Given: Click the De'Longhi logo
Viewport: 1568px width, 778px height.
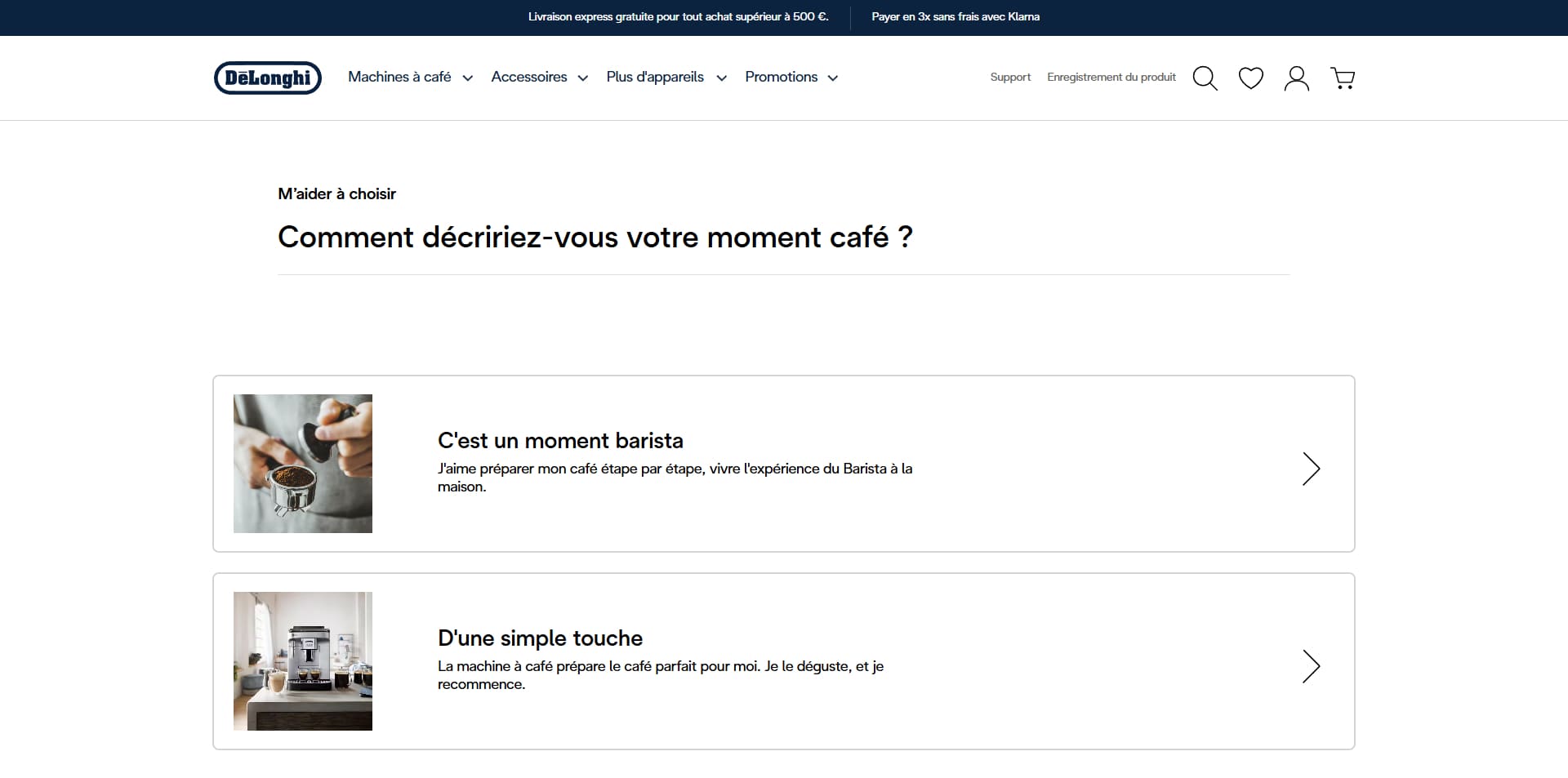Looking at the screenshot, I should [x=268, y=78].
